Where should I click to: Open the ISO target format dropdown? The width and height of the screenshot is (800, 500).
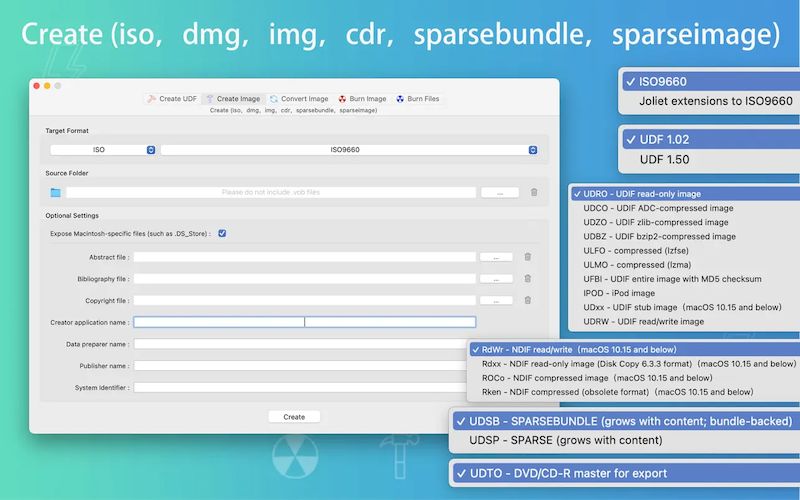pyautogui.click(x=103, y=149)
